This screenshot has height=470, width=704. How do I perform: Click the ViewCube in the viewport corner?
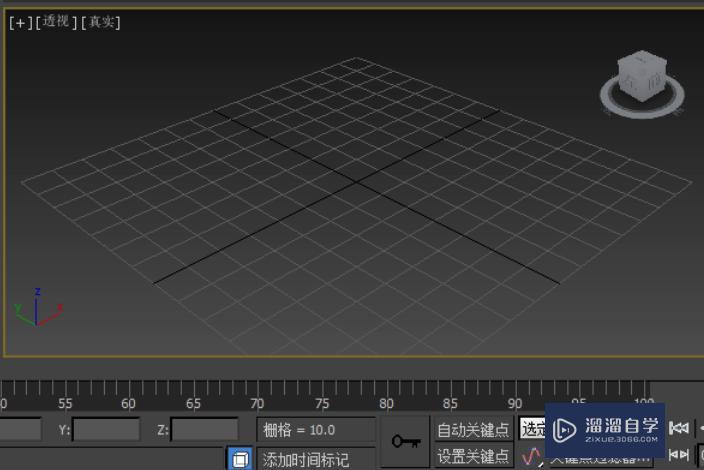642,76
